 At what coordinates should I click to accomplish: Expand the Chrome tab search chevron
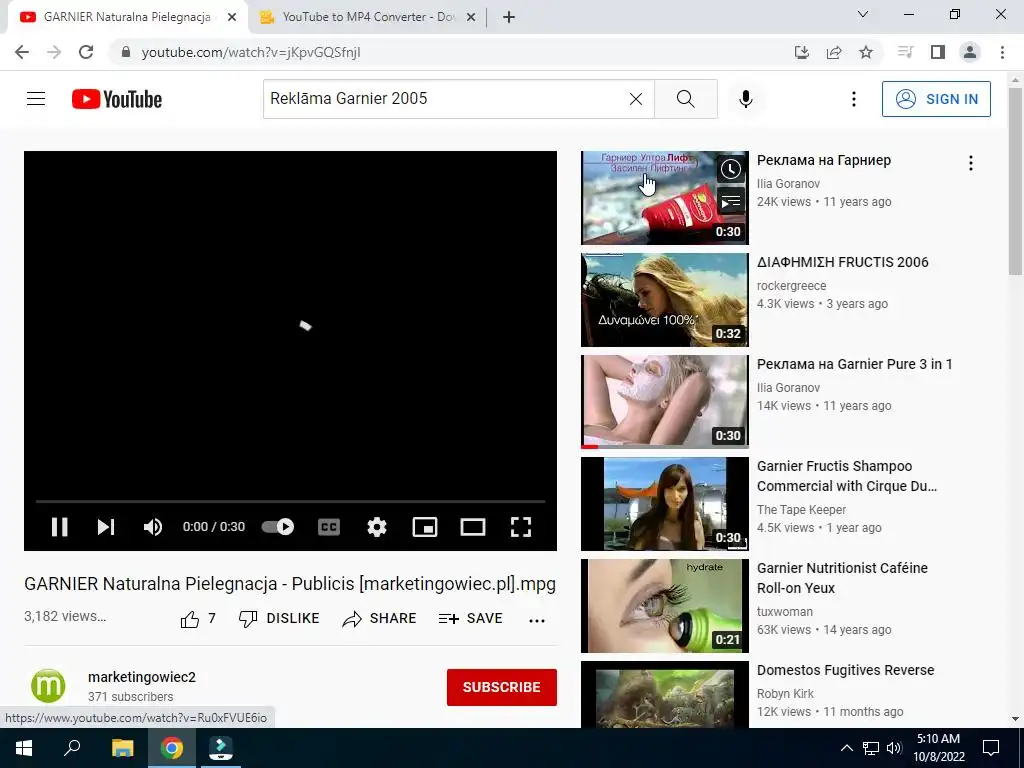(x=863, y=14)
